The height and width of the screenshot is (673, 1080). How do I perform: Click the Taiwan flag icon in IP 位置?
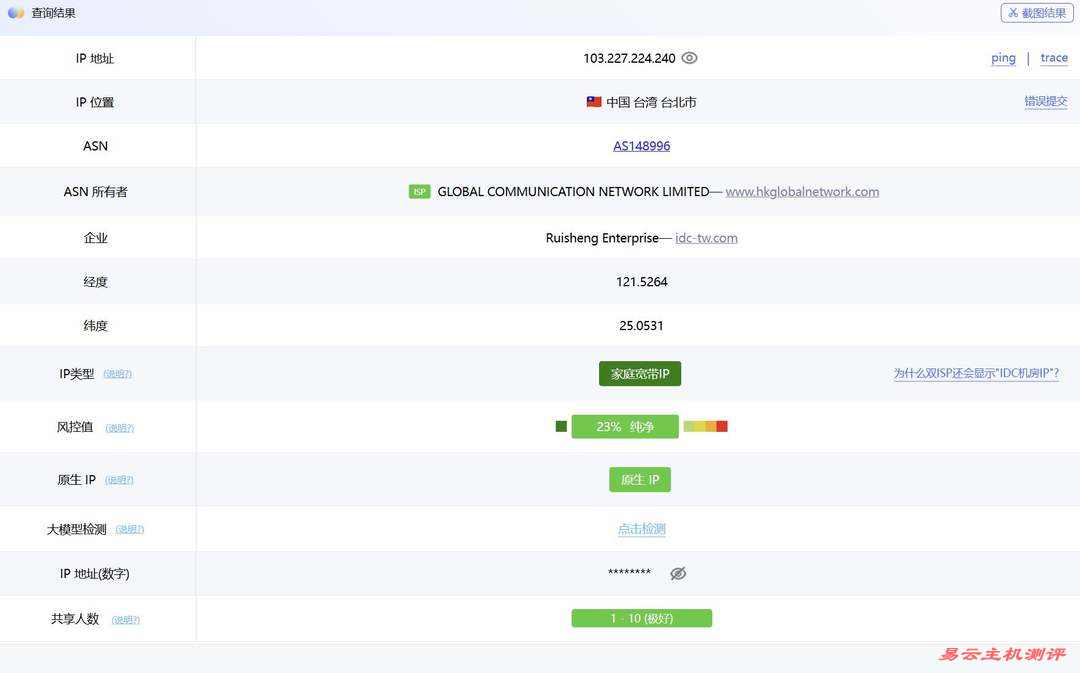click(x=594, y=102)
